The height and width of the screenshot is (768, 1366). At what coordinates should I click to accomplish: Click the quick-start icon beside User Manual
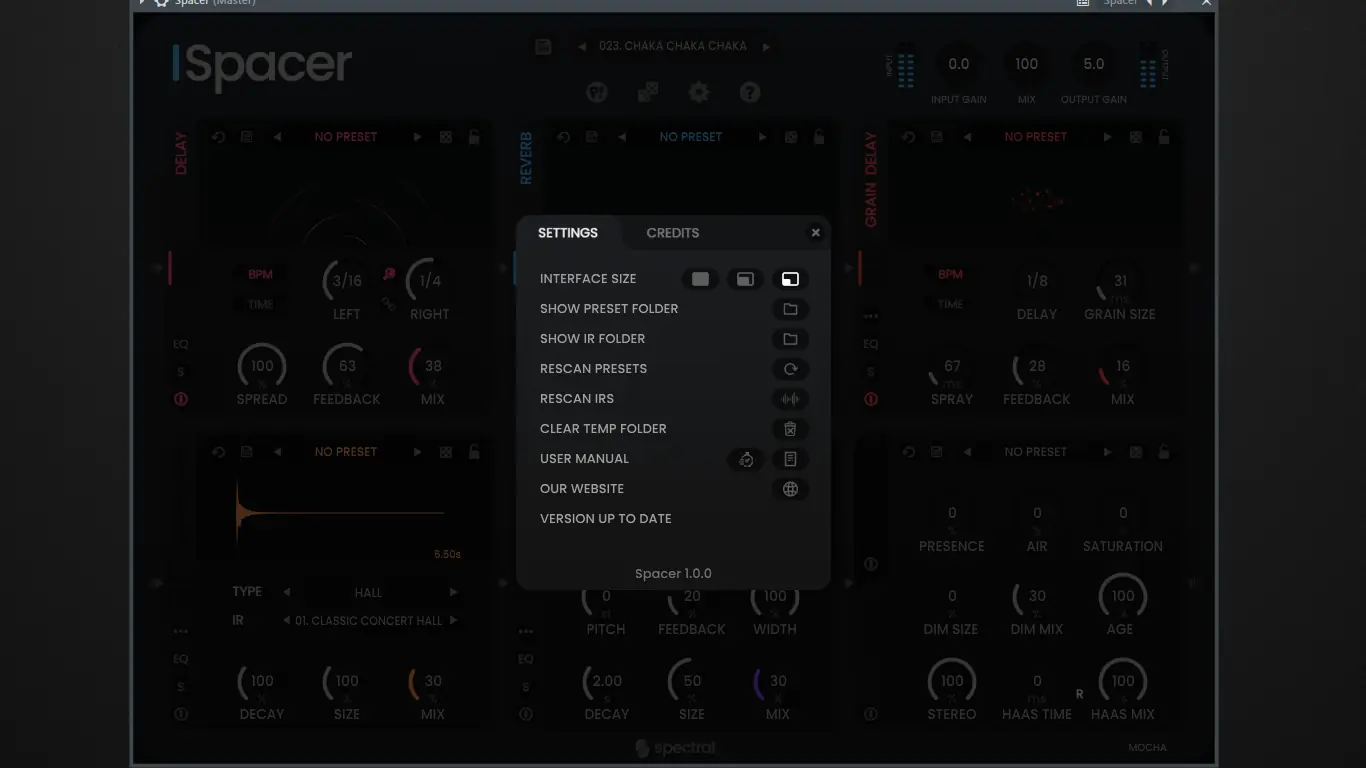click(x=746, y=459)
